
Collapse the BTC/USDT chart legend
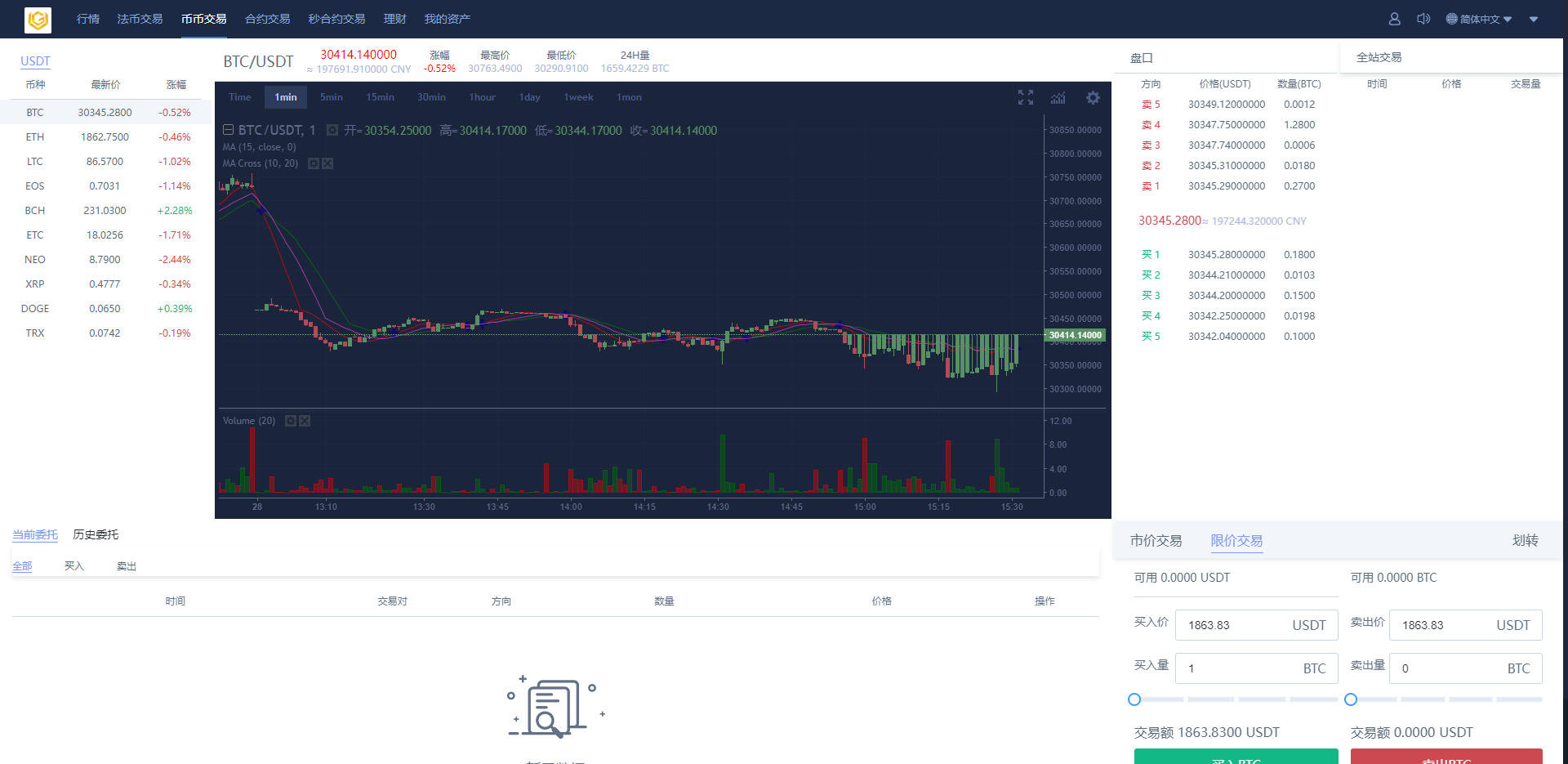229,130
